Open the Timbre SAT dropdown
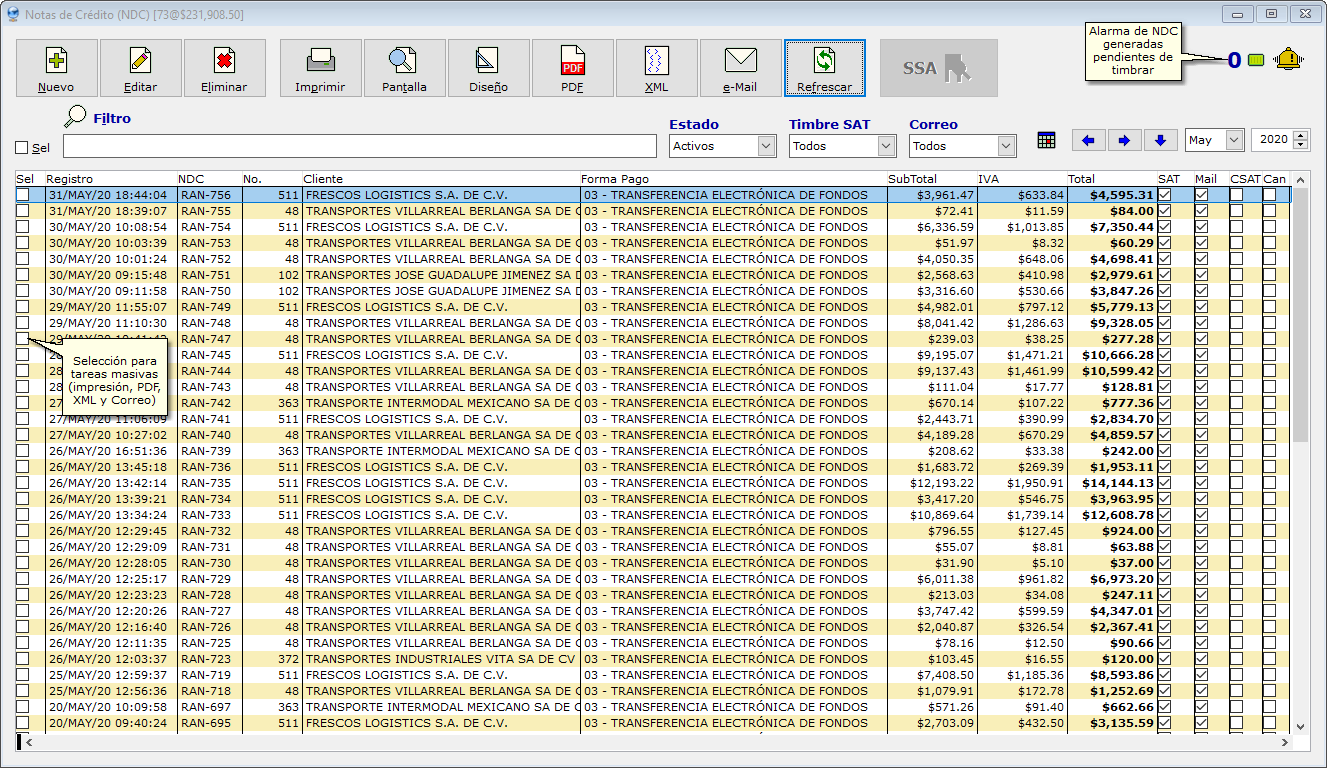The height and width of the screenshot is (768, 1327). coord(886,146)
